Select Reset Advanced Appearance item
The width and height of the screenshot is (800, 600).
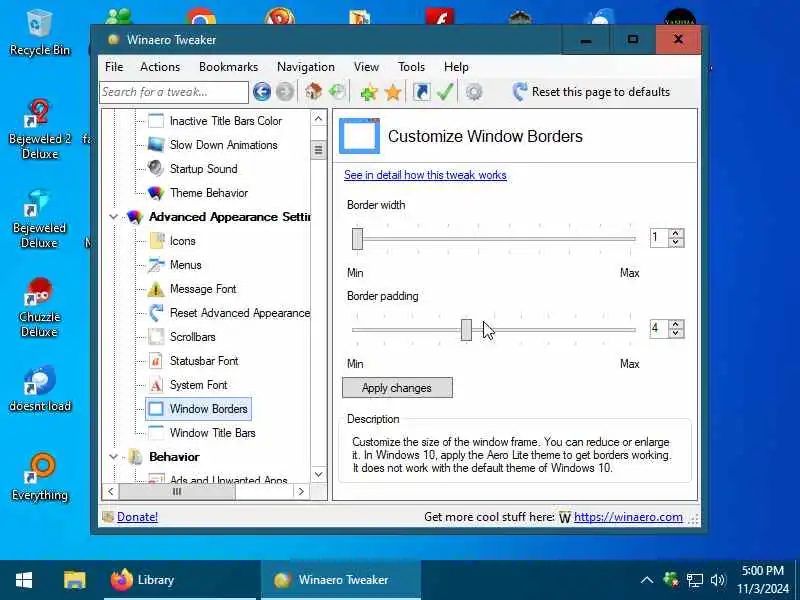pos(239,313)
